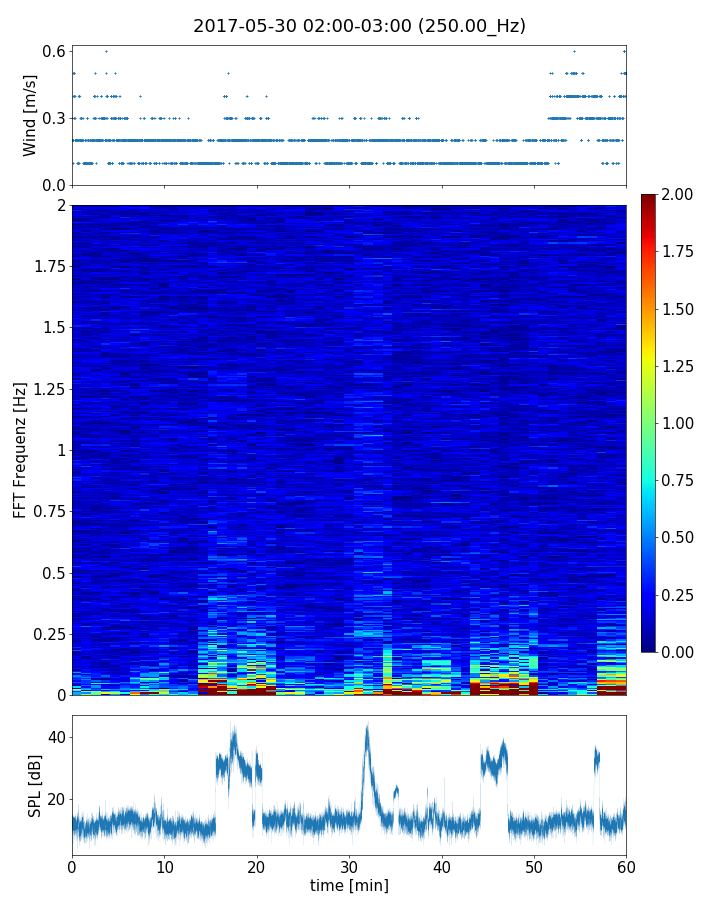
Task: Select the 0.75 tick on the FFT frequency axis
Action: (46, 511)
